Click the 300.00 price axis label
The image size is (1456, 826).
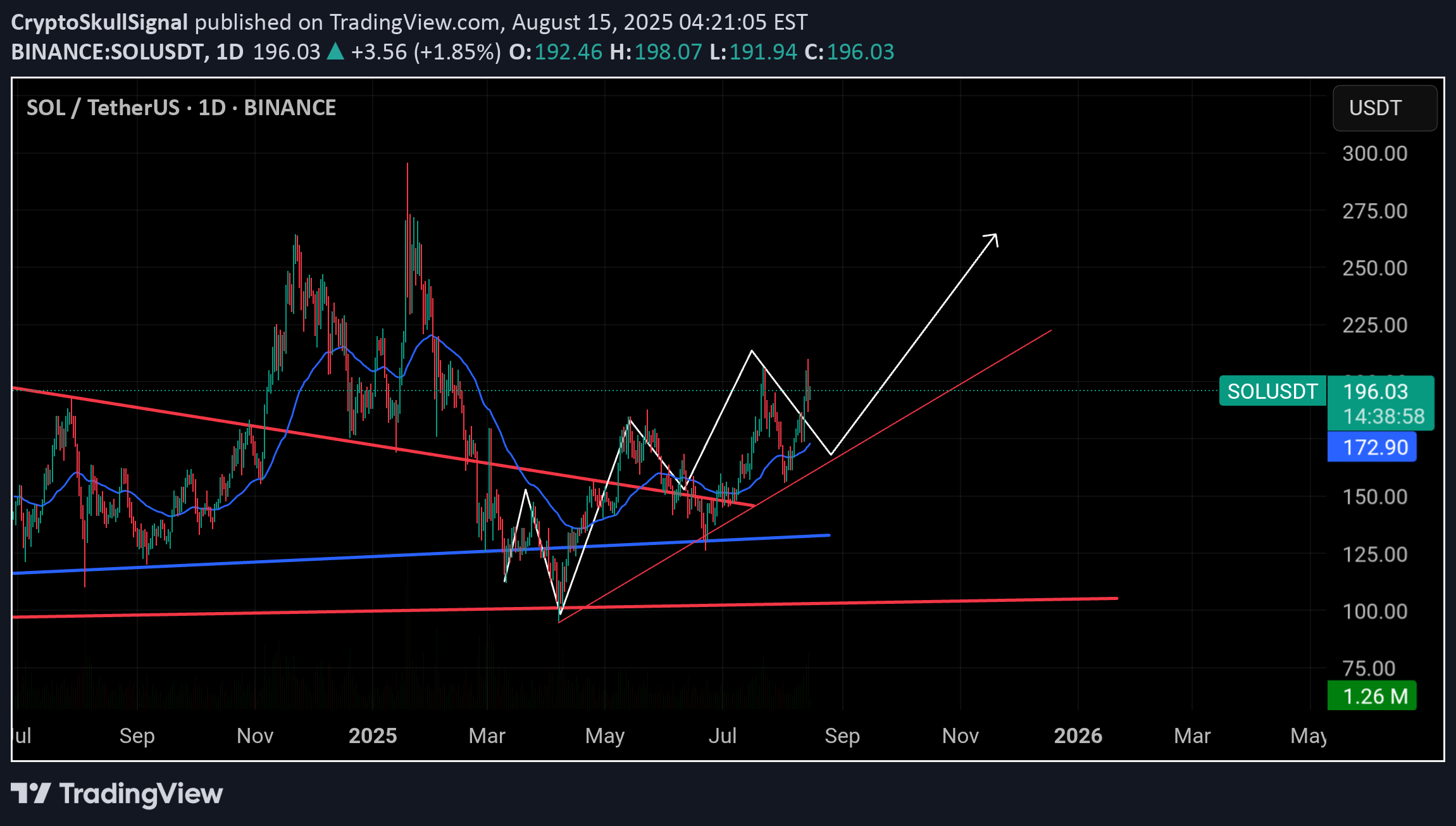(1375, 153)
